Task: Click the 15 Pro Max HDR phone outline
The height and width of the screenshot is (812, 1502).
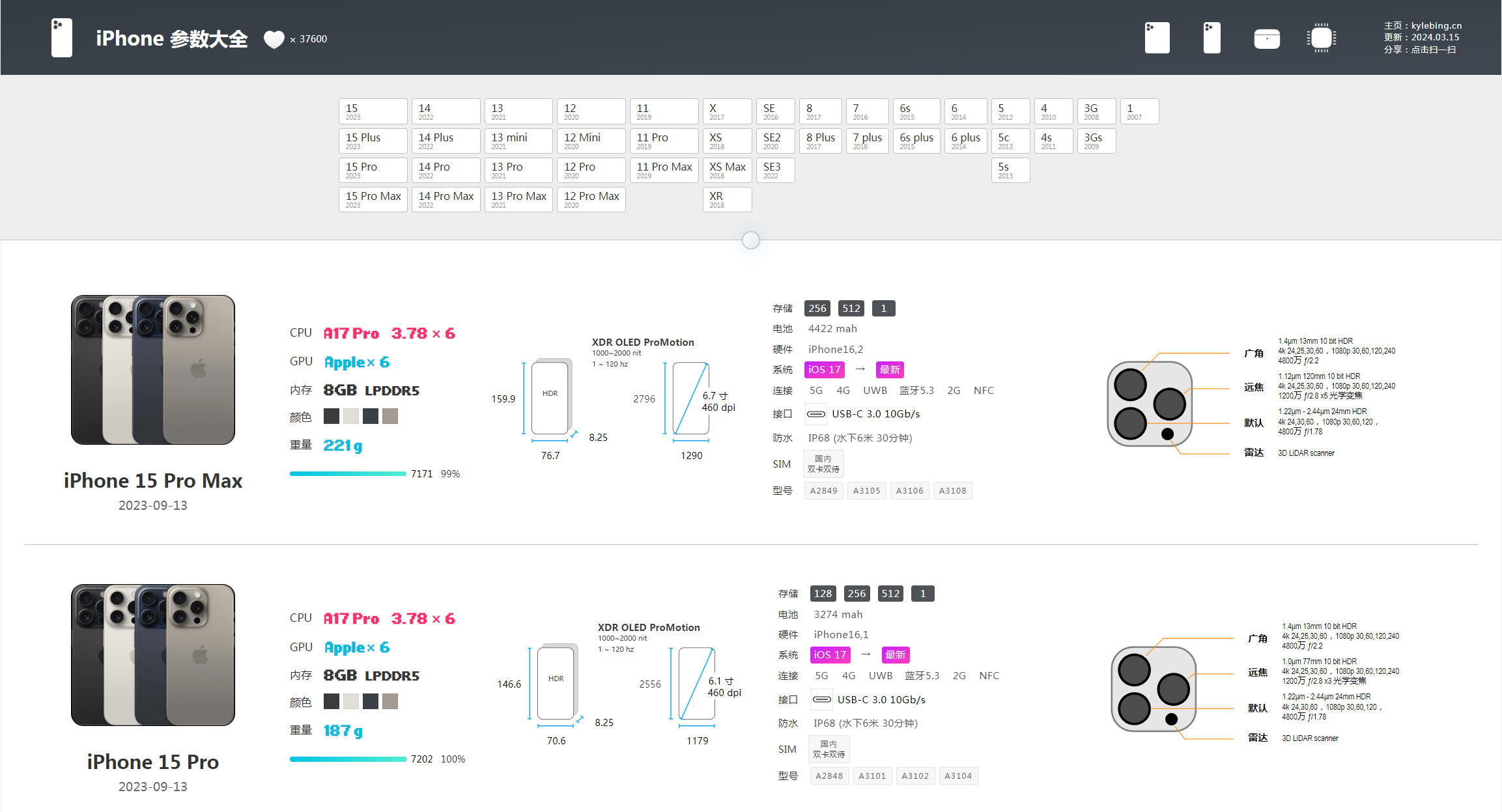Action: pyautogui.click(x=550, y=398)
